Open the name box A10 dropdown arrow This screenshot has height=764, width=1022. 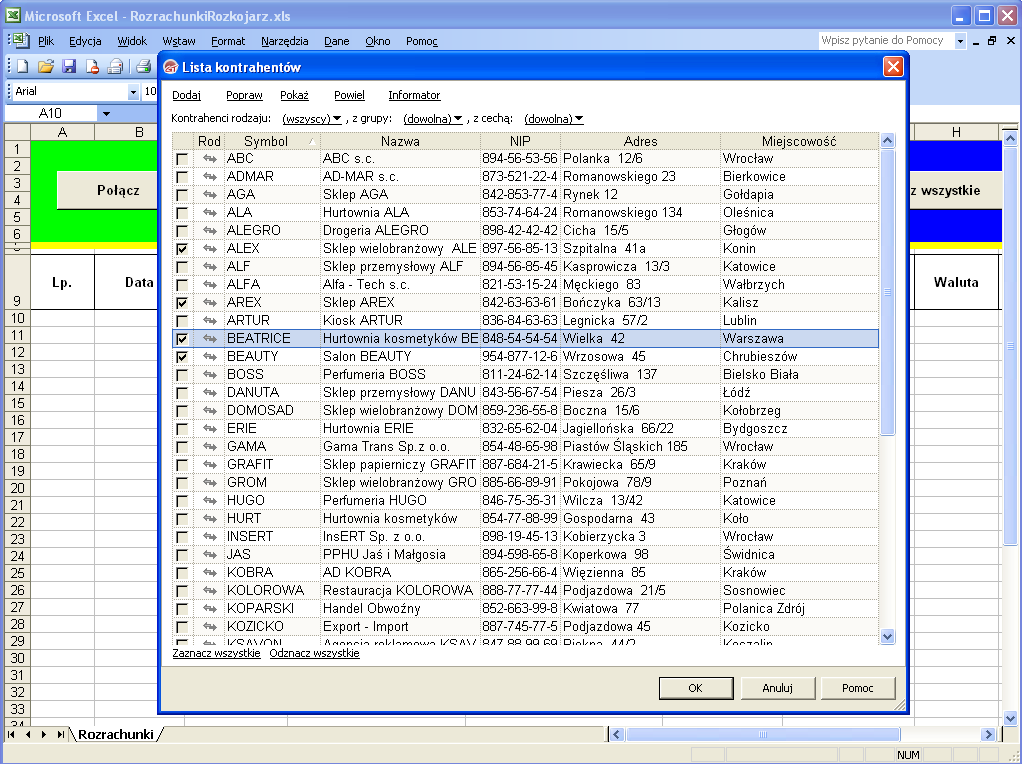pos(105,113)
